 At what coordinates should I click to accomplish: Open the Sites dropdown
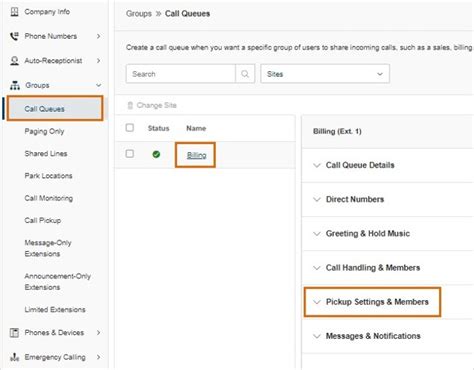point(325,74)
